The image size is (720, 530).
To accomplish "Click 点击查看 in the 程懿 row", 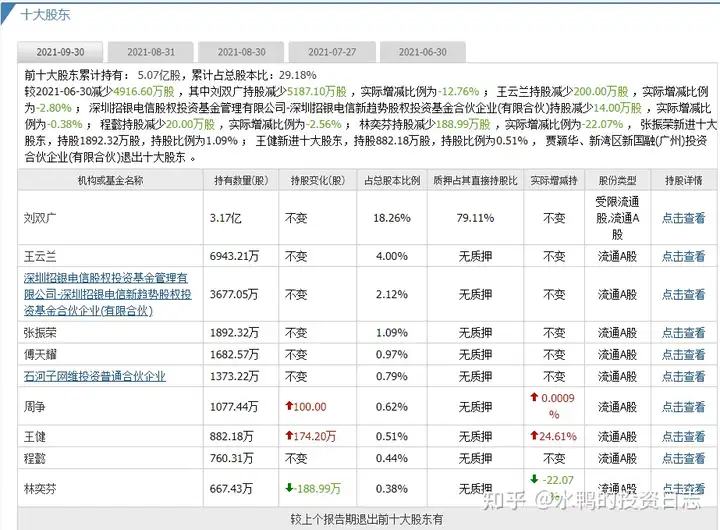I will (683, 458).
